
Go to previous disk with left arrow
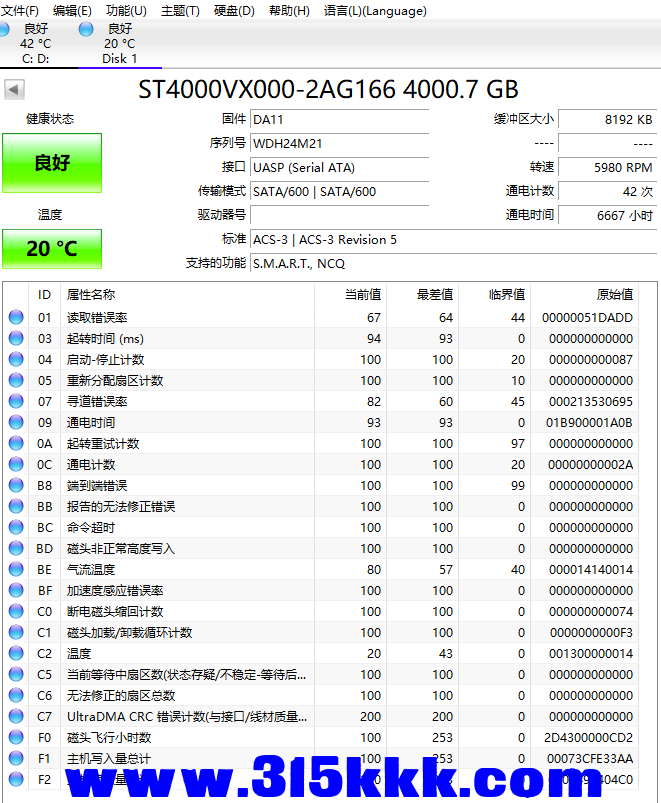[14, 90]
